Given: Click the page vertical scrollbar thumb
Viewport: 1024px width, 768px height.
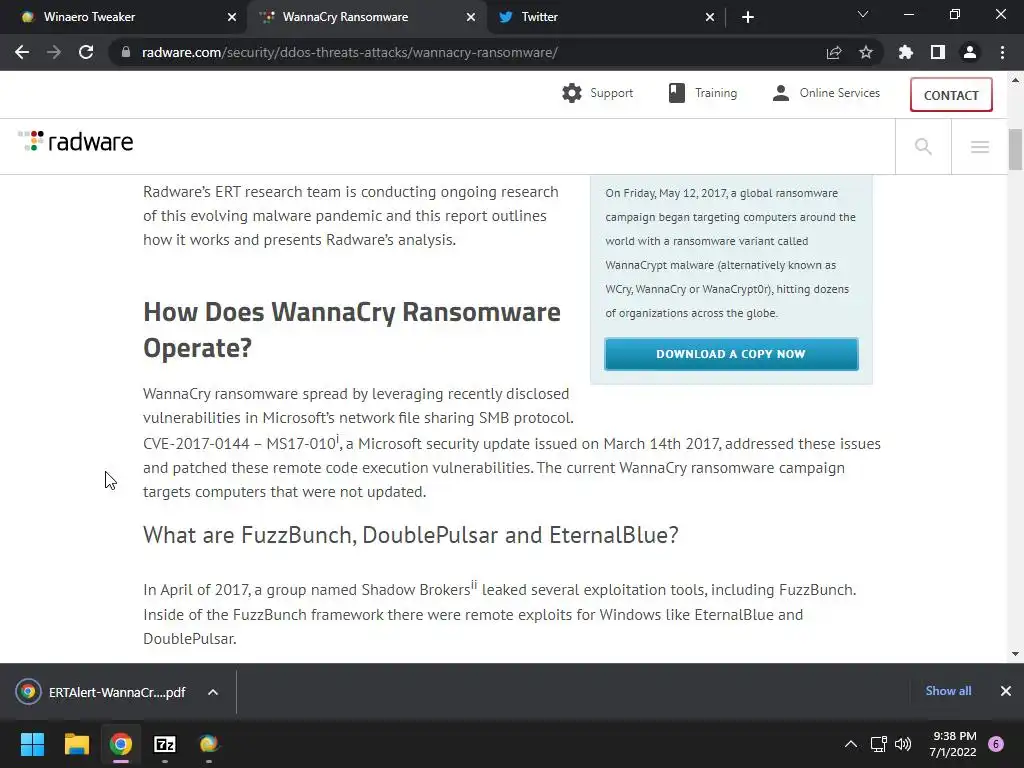Looking at the screenshot, I should click(1015, 150).
